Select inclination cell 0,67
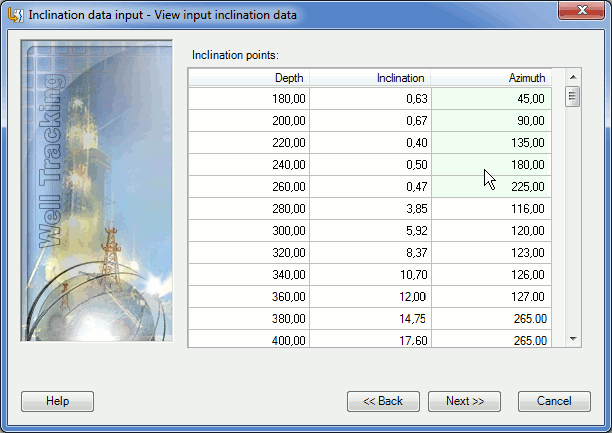This screenshot has width=612, height=433. [370, 121]
